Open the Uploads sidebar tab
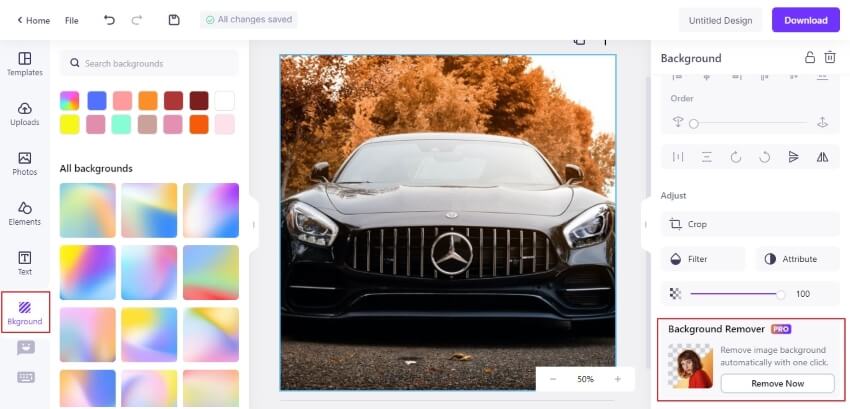Image resolution: width=850 pixels, height=409 pixels. pos(25,114)
